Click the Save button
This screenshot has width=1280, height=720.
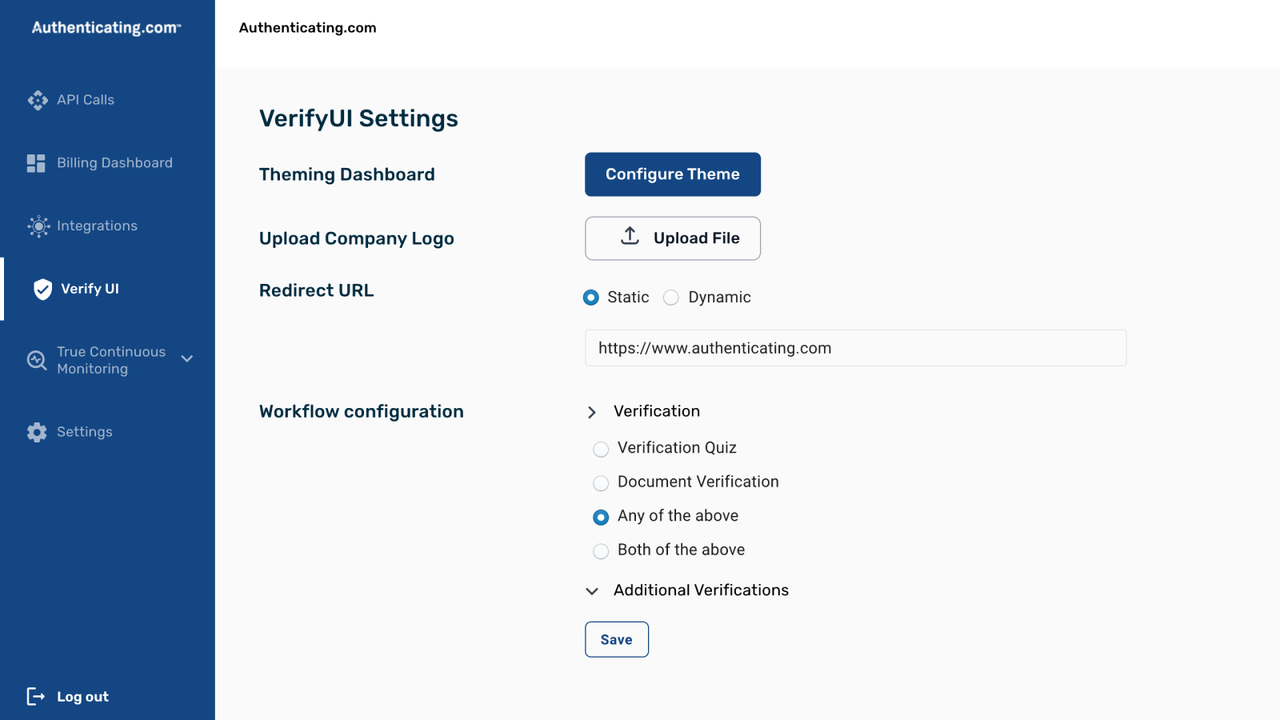click(617, 640)
